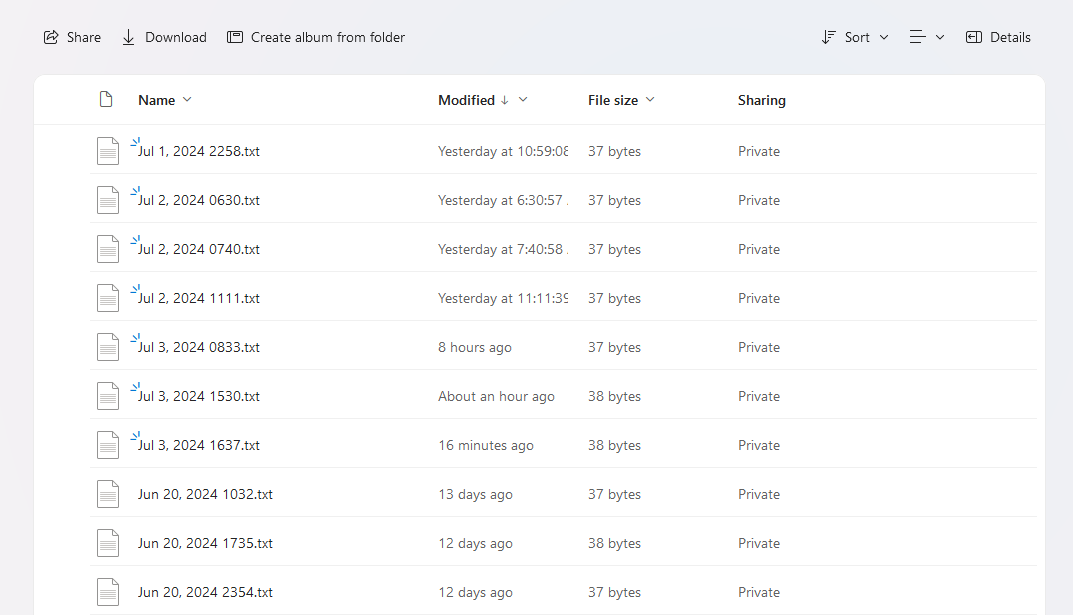Click 38 bytes size of Jun 20 1735.txt
The image size is (1073, 615).
pyautogui.click(x=615, y=543)
